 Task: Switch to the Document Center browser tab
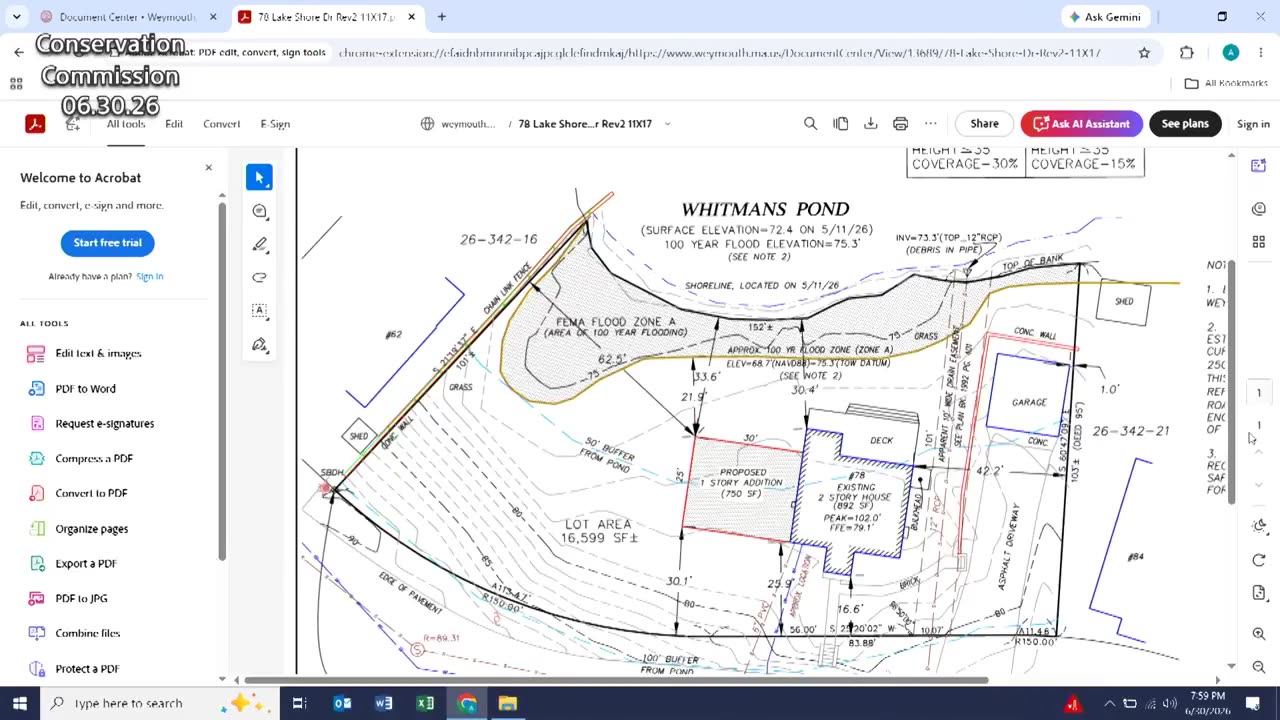coord(128,17)
